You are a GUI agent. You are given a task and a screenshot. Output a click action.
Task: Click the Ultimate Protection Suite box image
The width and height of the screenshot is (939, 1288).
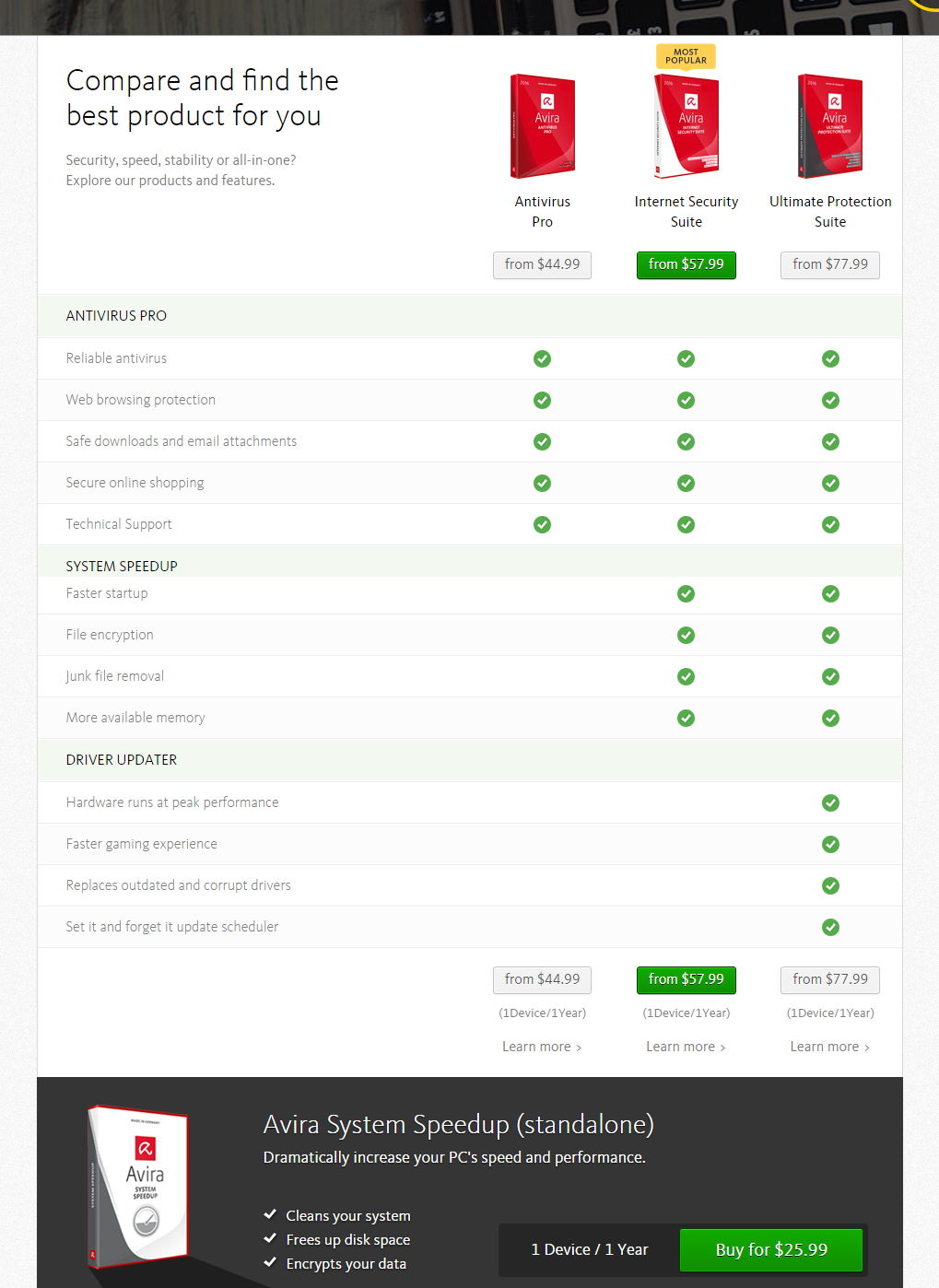coord(830,126)
